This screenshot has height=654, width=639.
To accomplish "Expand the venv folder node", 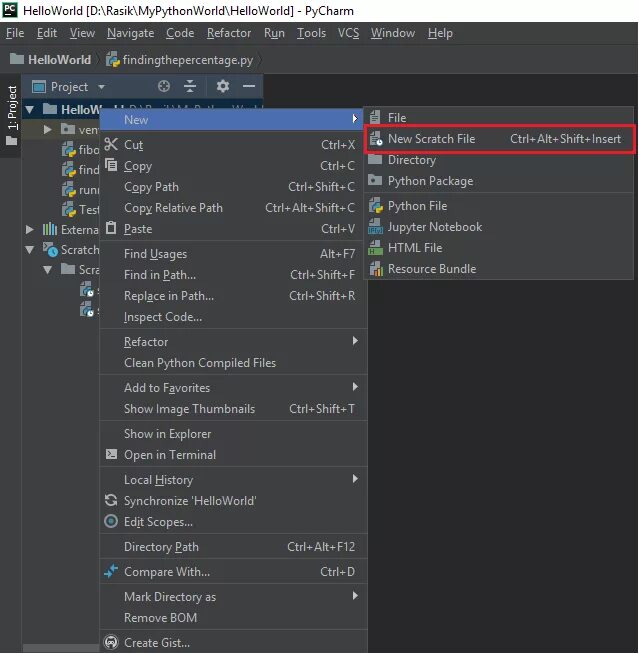I will coord(48,129).
